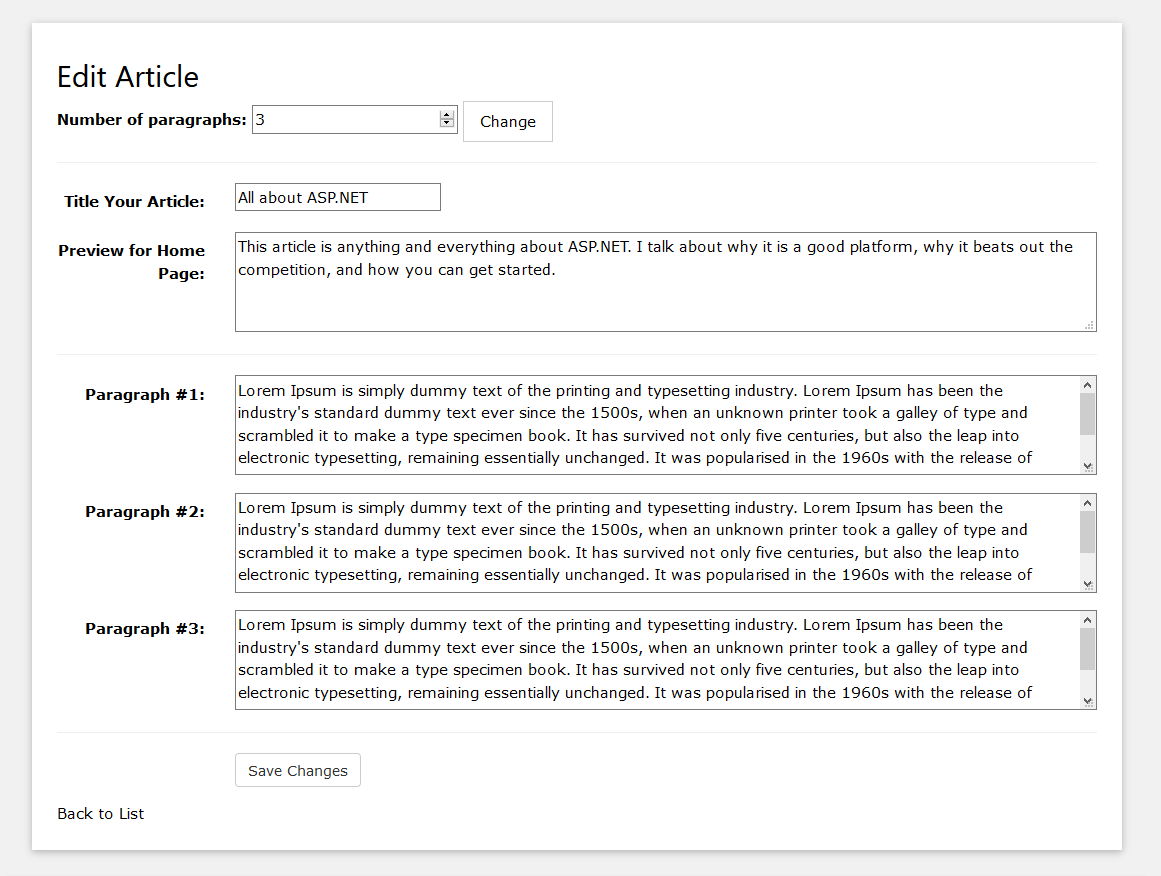Viewport: 1161px width, 876px height.
Task: Click inside the Preview for Home Page textarea
Action: (666, 281)
